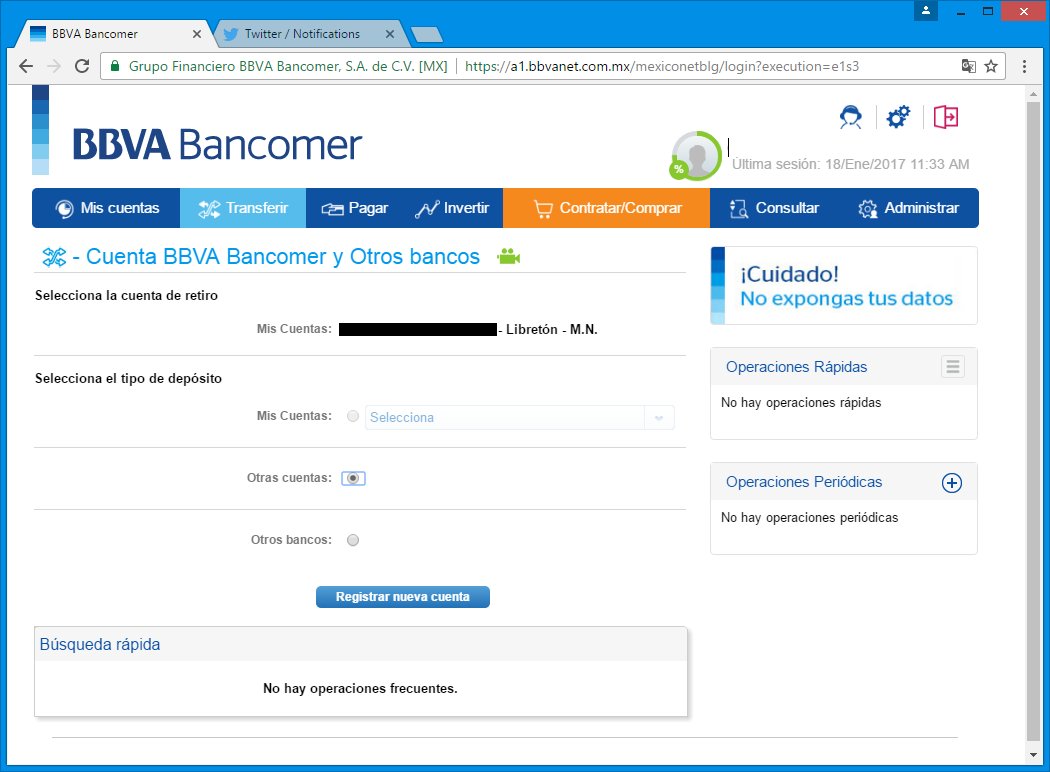Open a new browser tab

pos(426,34)
